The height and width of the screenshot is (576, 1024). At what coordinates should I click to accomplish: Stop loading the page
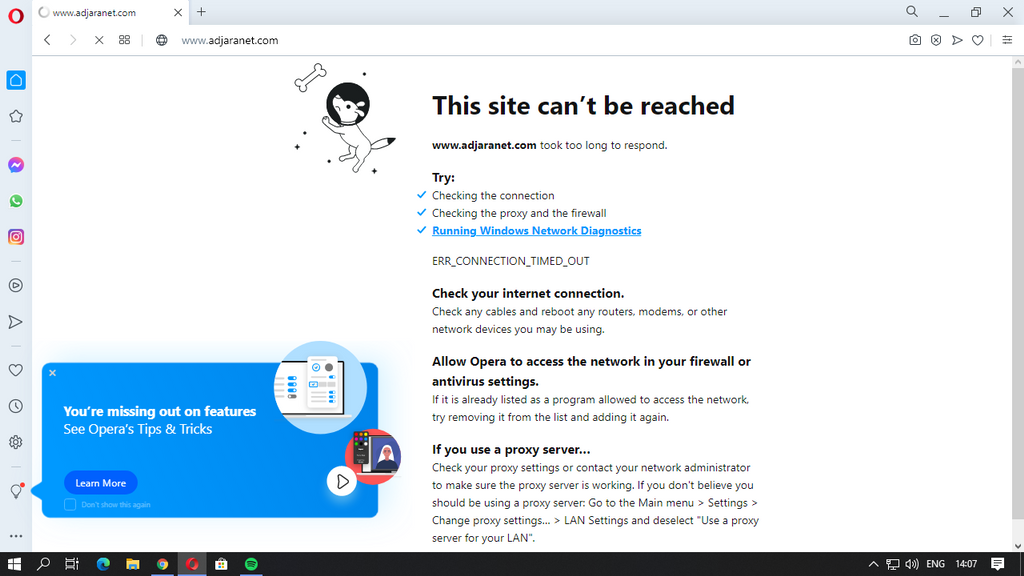coord(99,40)
